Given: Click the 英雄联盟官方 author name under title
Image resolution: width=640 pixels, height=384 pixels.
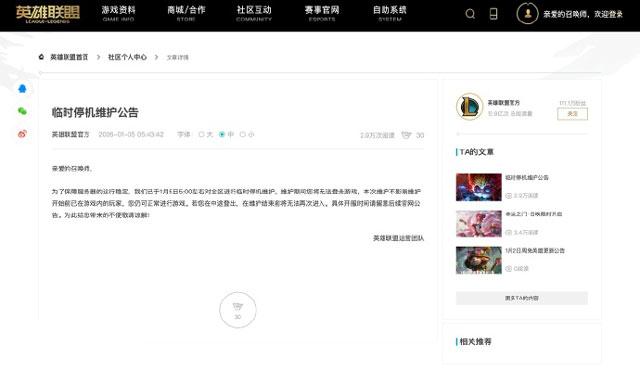Looking at the screenshot, I should 70,134.
